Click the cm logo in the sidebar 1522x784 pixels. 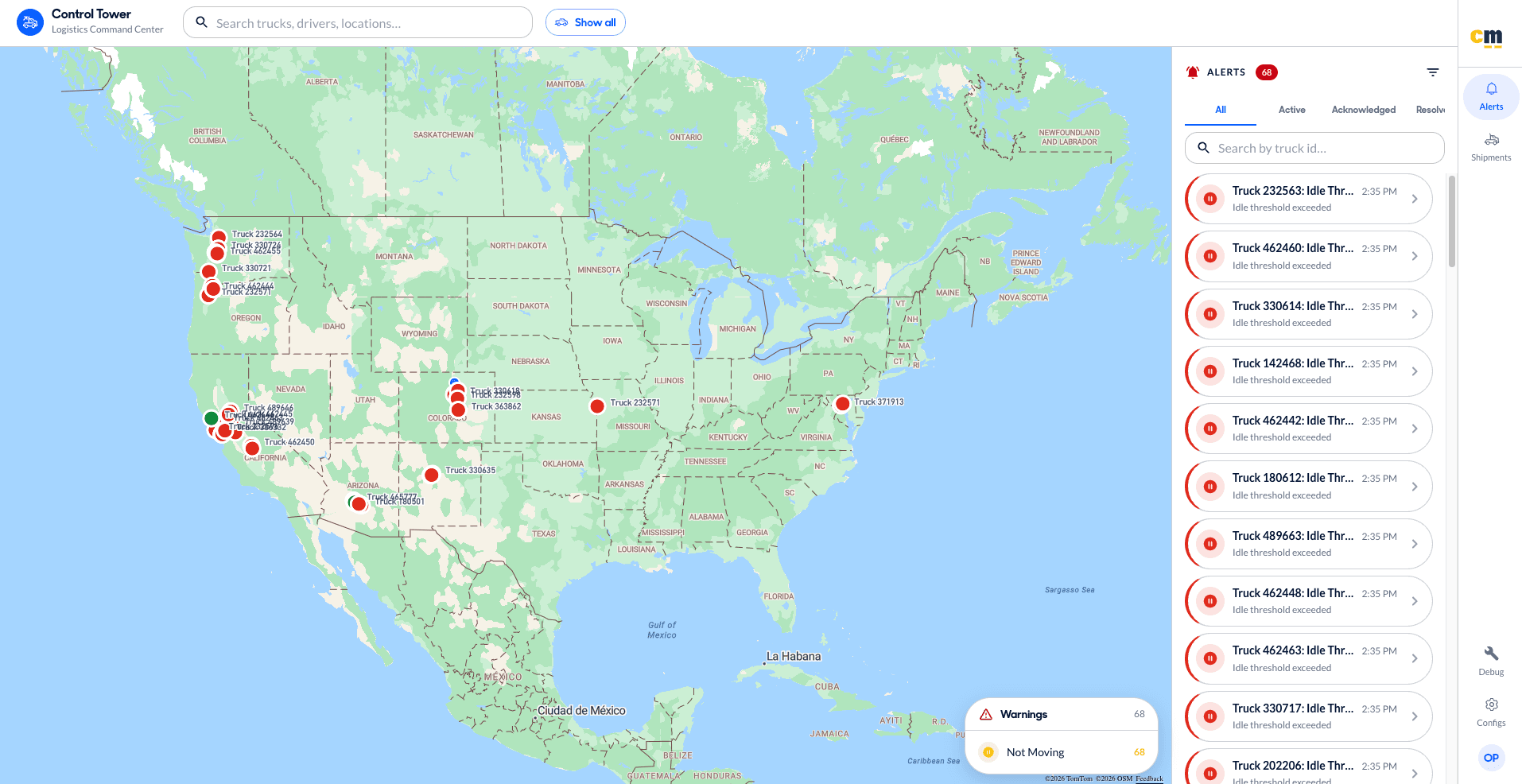pyautogui.click(x=1486, y=37)
